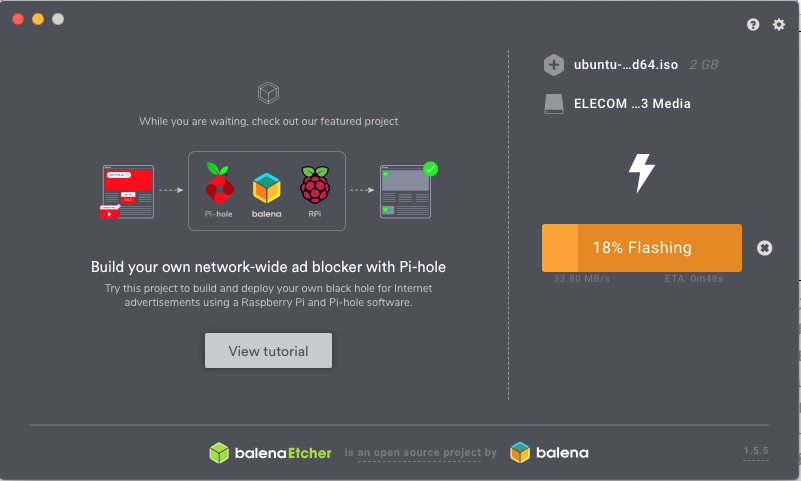Click the View tutorial button
The width and height of the screenshot is (801, 481).
(x=268, y=351)
